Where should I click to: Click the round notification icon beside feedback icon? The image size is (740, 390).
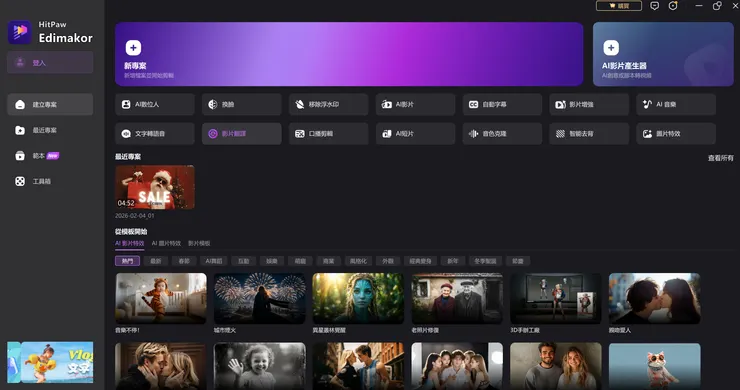pyautogui.click(x=673, y=6)
